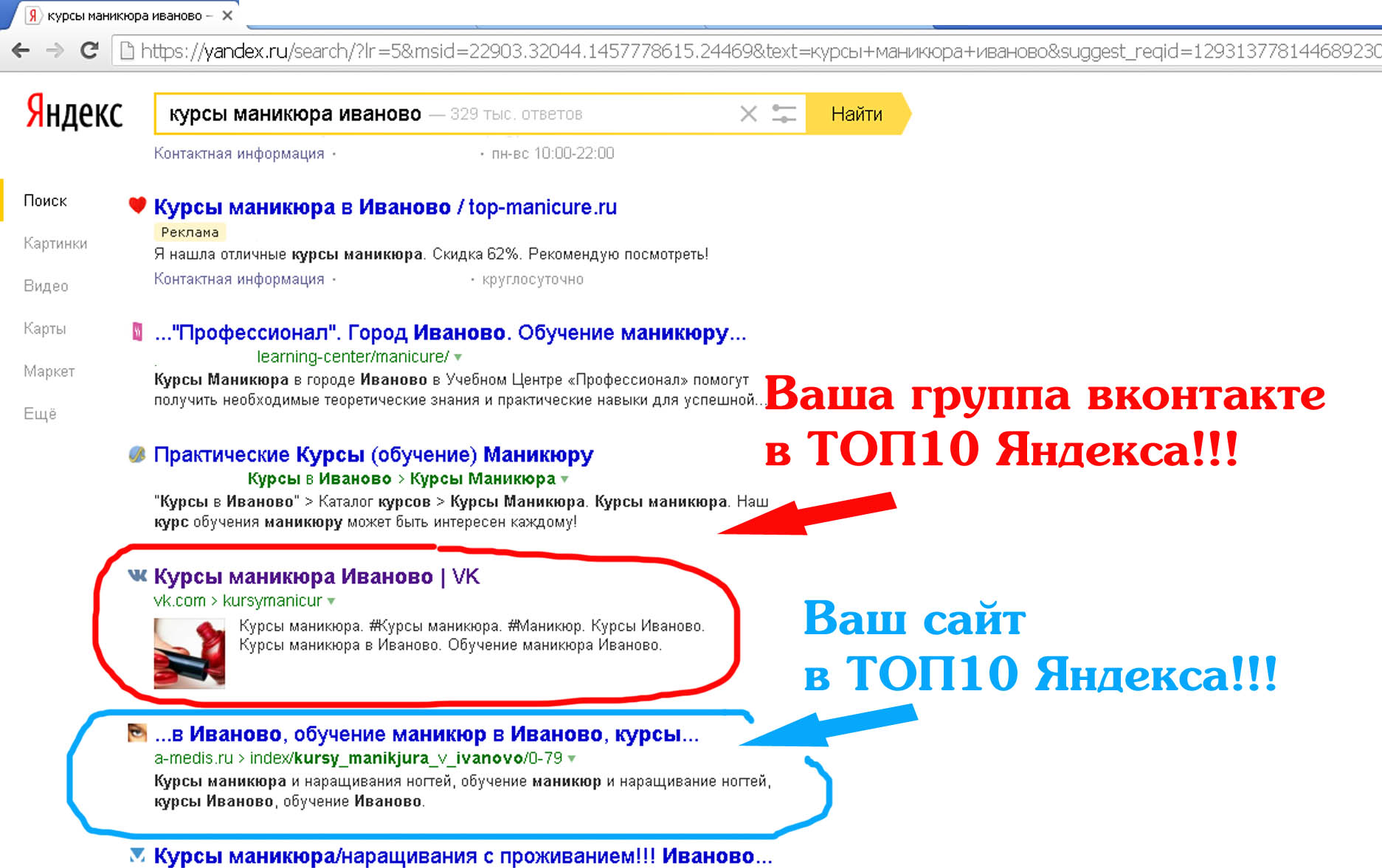Open the vk.com green site link
The width and height of the screenshot is (1382, 868).
(x=180, y=601)
